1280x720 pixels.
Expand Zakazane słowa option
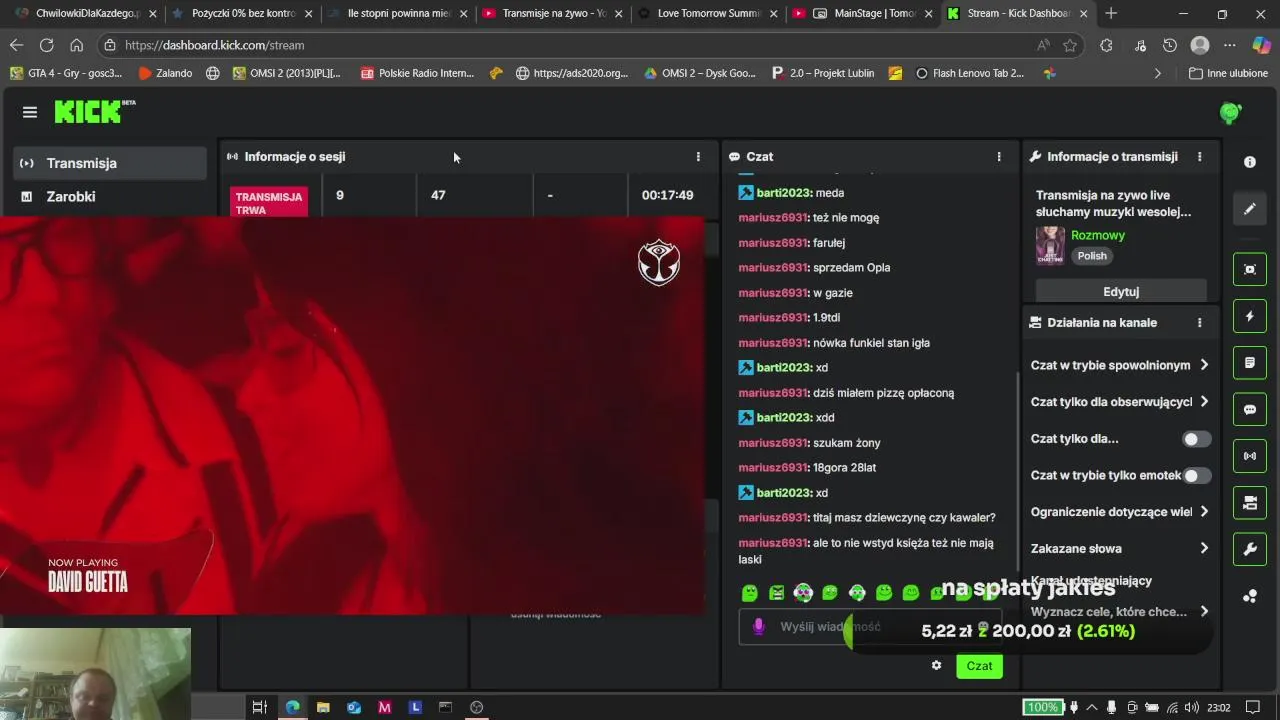pyautogui.click(x=1120, y=548)
